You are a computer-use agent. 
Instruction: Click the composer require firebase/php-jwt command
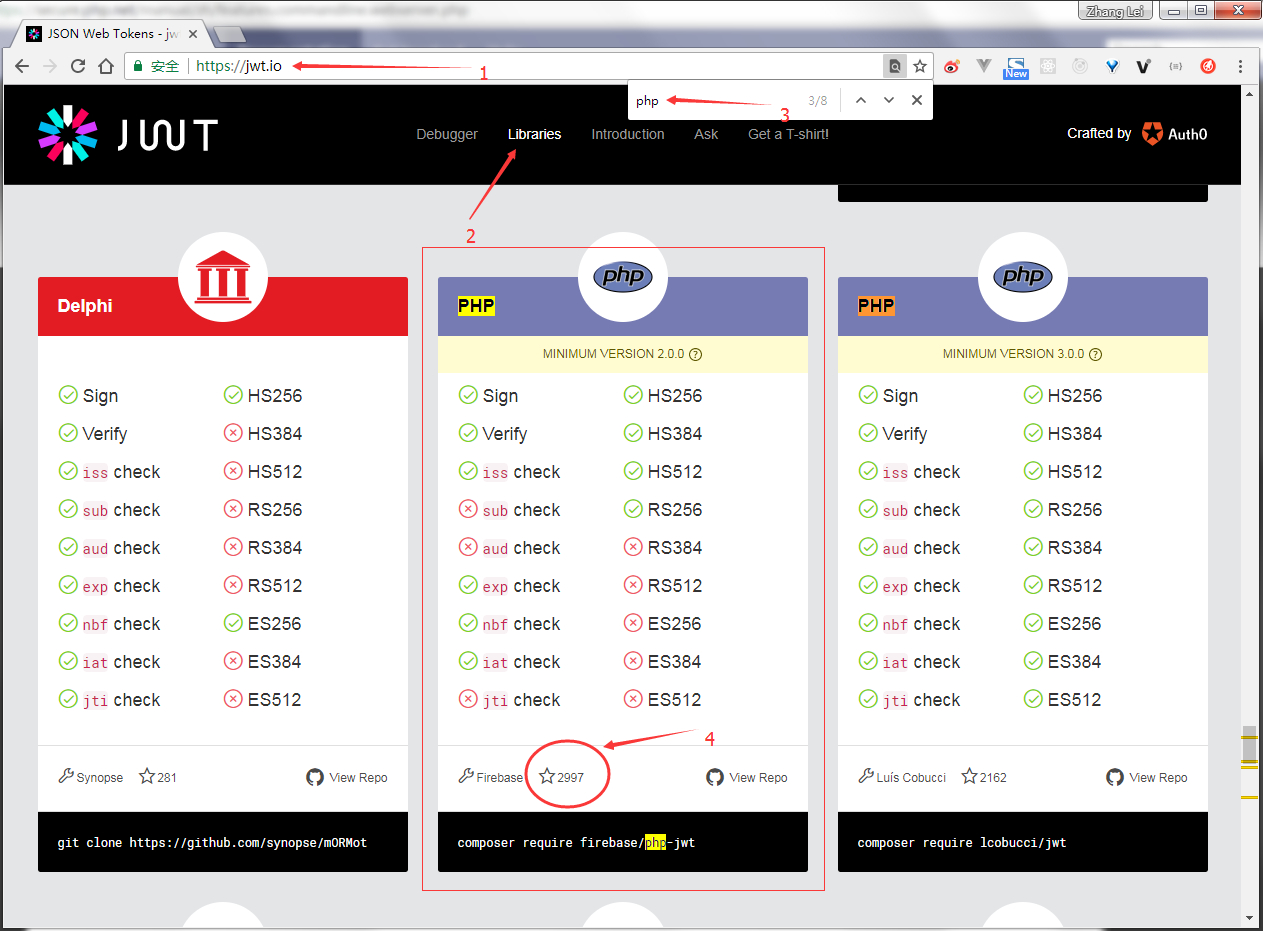(x=576, y=843)
